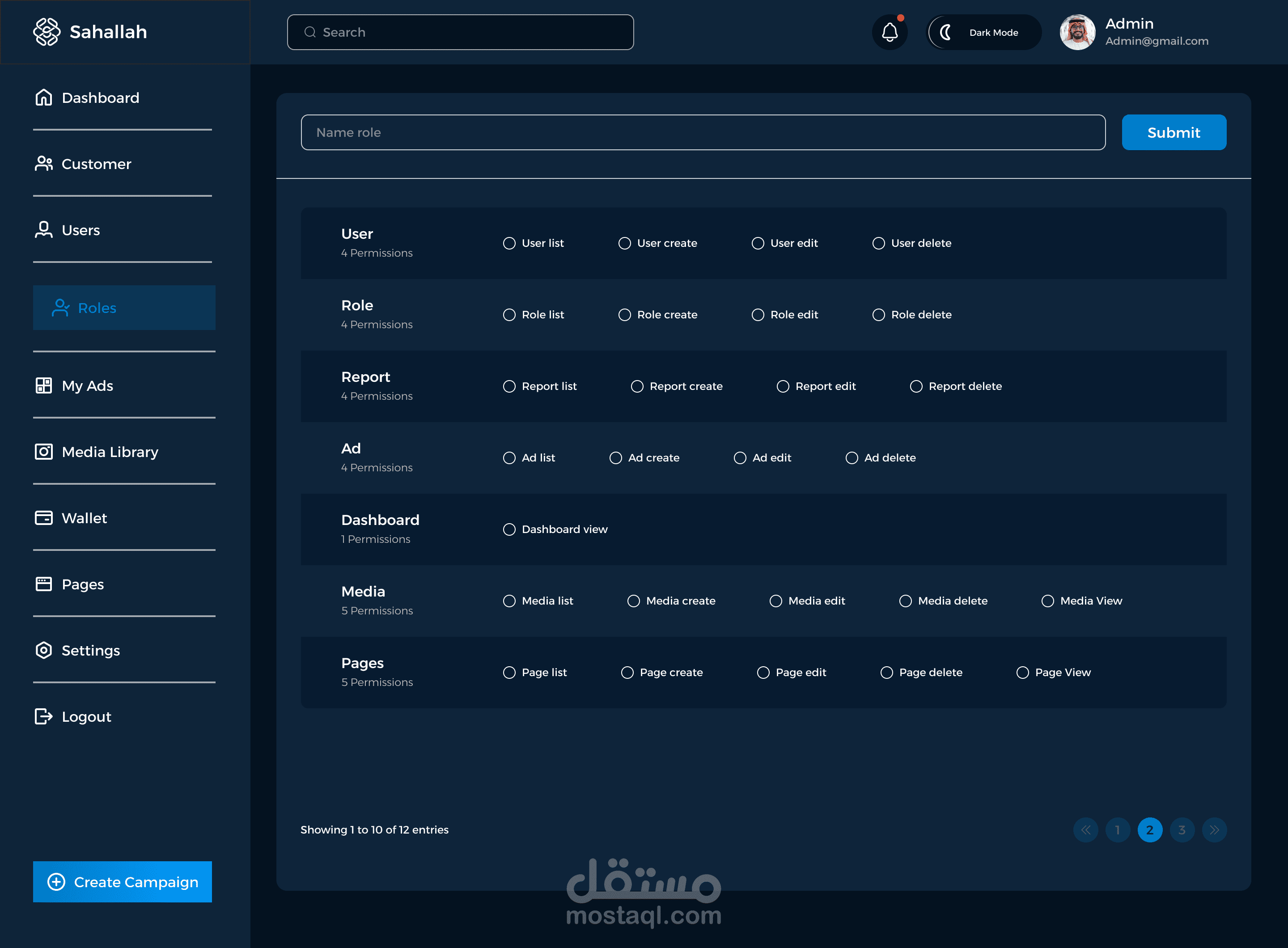Focus the Name role input field
The height and width of the screenshot is (948, 1288).
[703, 132]
